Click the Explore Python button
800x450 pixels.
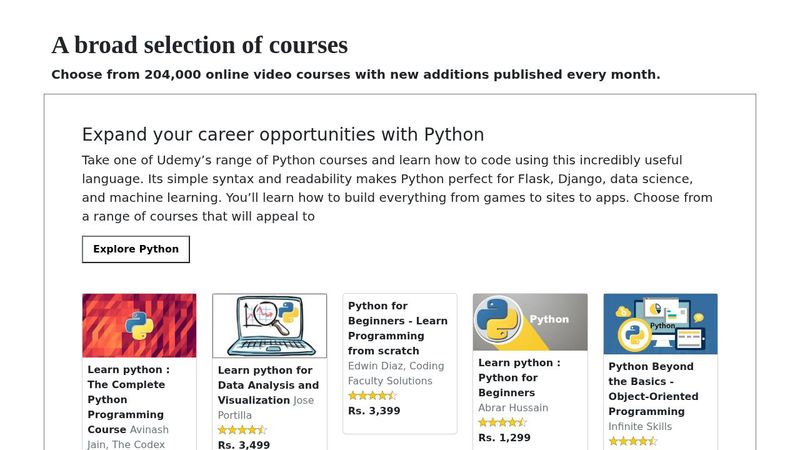(136, 249)
